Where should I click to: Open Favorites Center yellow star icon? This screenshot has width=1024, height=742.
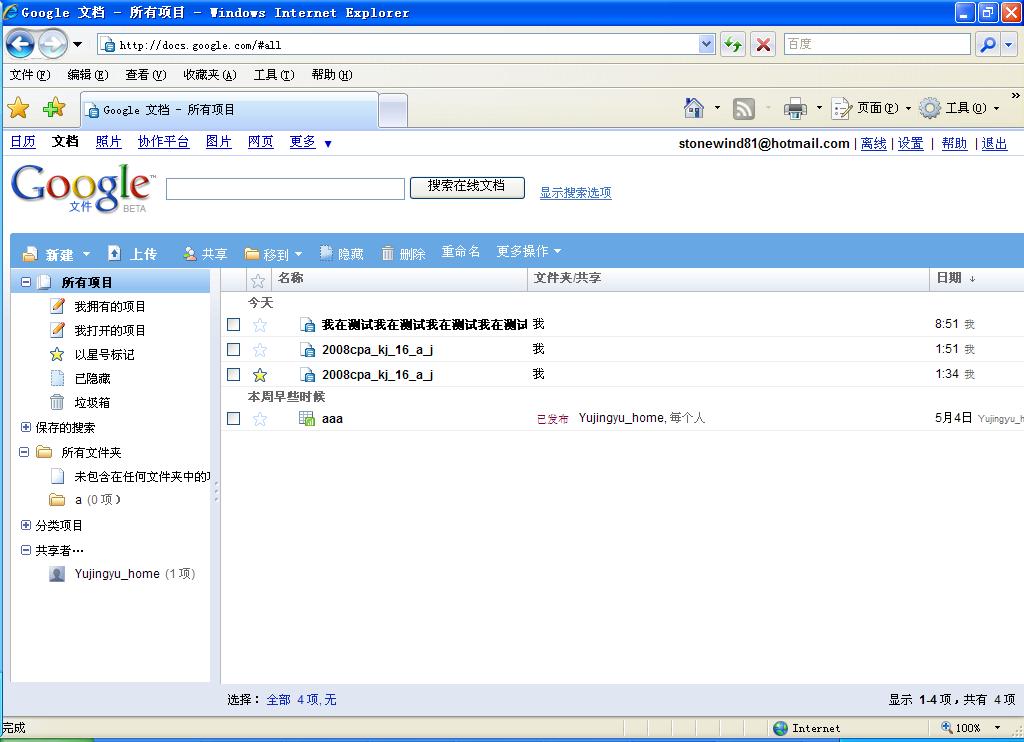click(x=18, y=108)
